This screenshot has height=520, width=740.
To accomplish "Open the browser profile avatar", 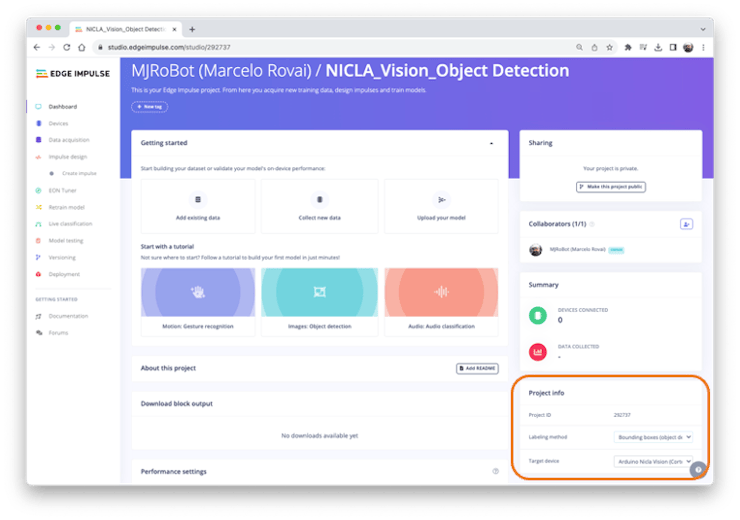I will click(x=688, y=48).
